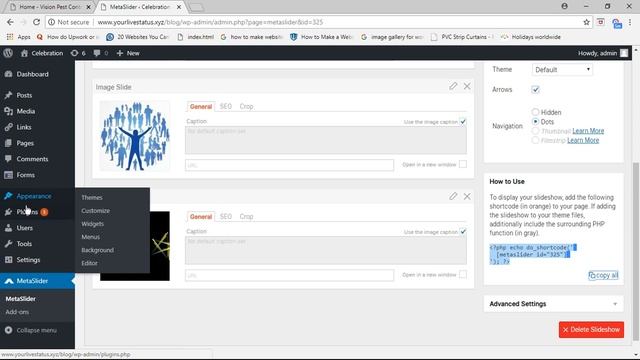Choose Menus from Appearance flyout

click(91, 237)
